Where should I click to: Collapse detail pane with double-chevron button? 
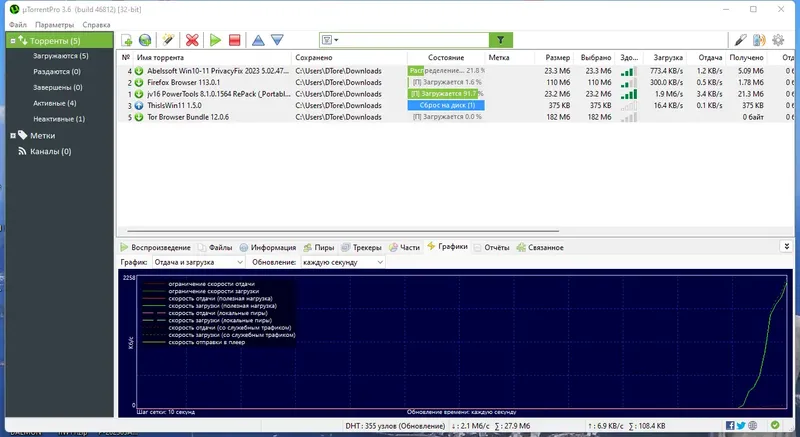[x=786, y=247]
